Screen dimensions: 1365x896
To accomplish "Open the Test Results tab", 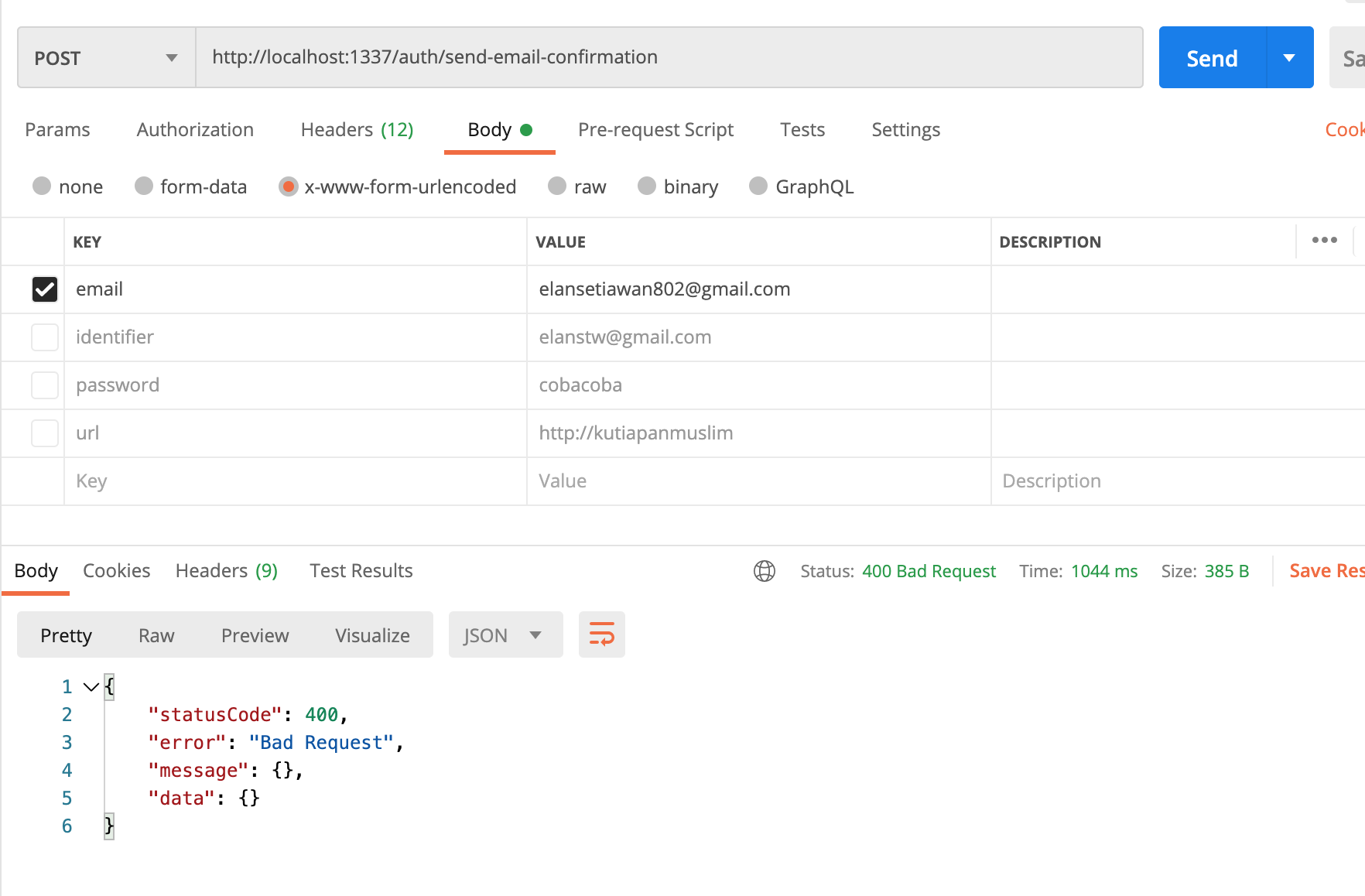I will coord(361,571).
